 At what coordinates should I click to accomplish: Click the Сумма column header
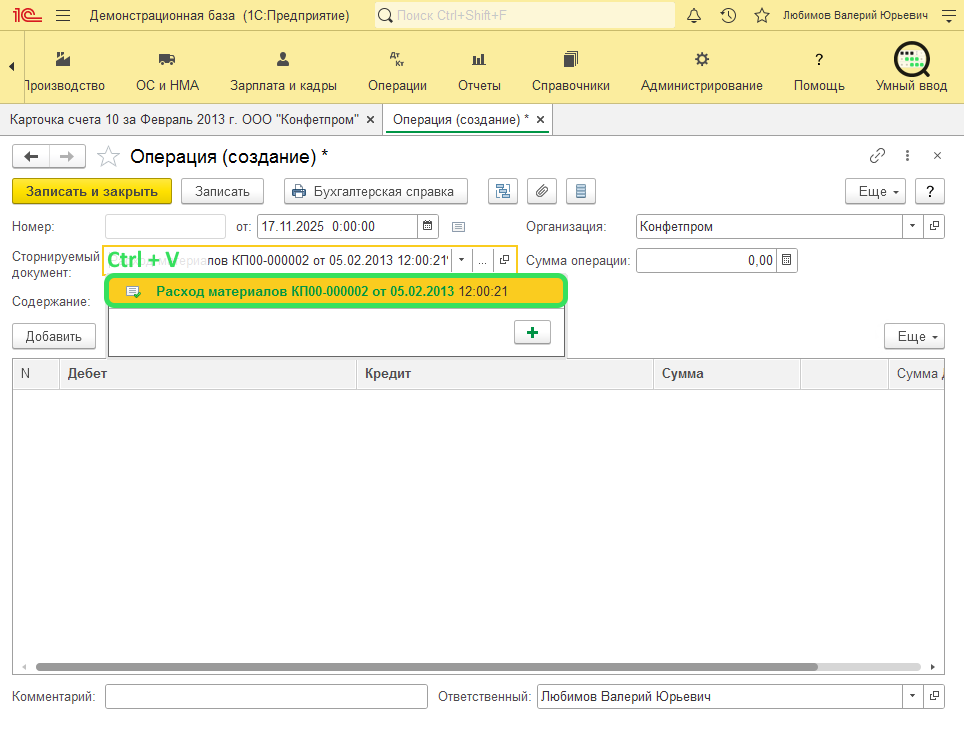[727, 374]
